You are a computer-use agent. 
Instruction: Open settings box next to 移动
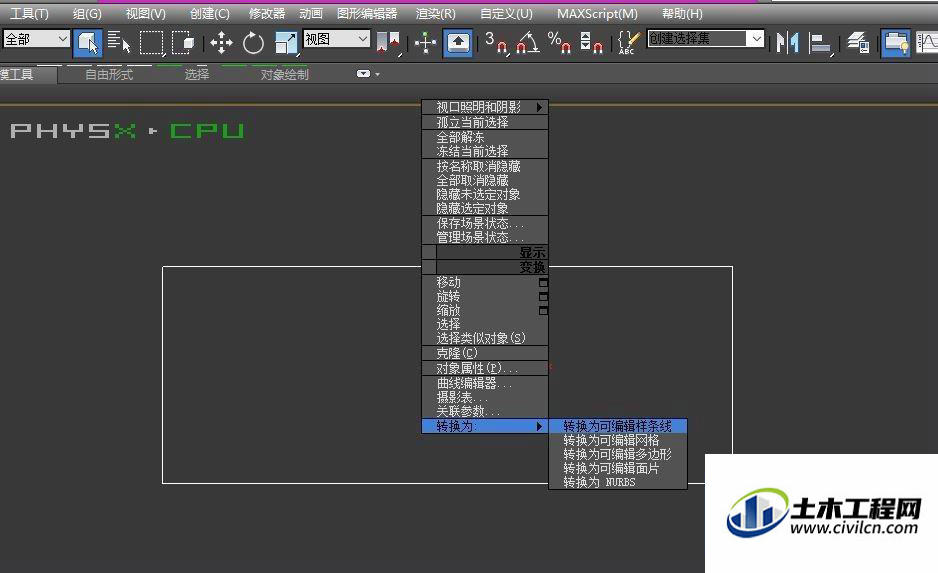pyautogui.click(x=543, y=282)
